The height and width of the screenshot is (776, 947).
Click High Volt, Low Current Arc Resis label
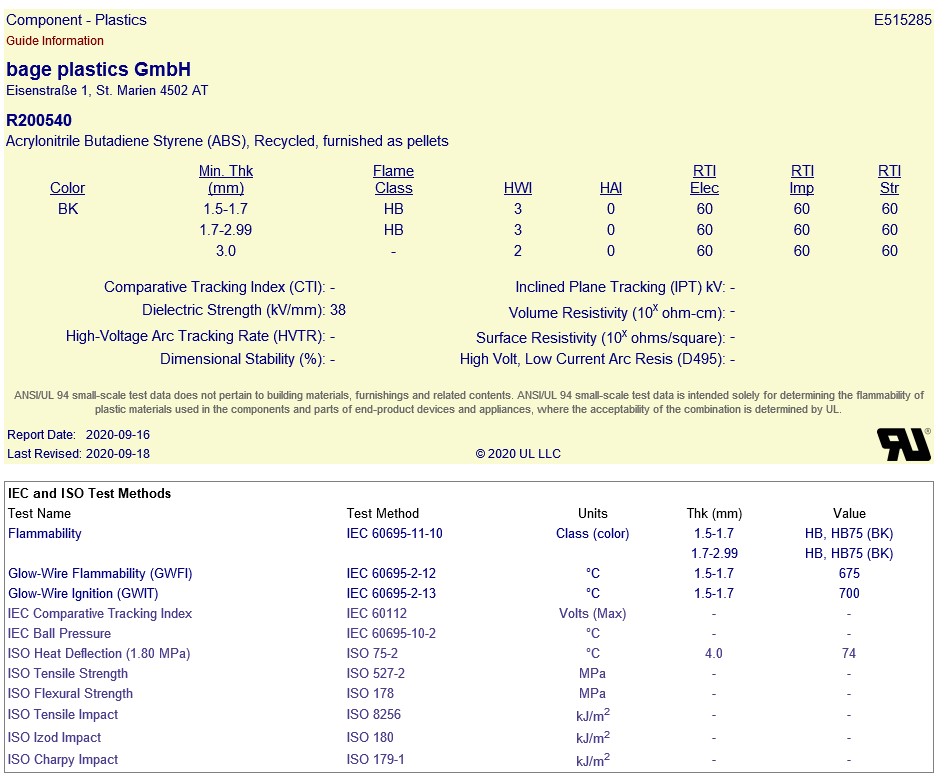coord(592,359)
